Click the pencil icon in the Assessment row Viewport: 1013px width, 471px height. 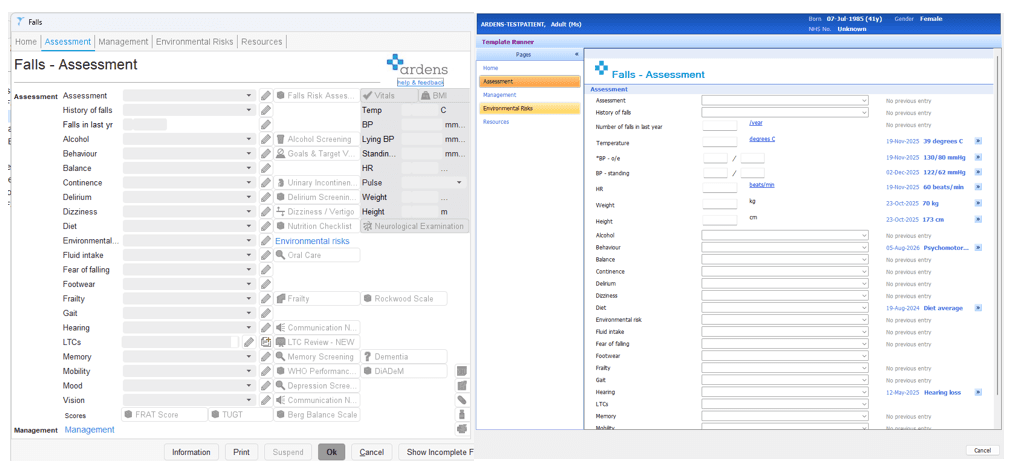266,96
